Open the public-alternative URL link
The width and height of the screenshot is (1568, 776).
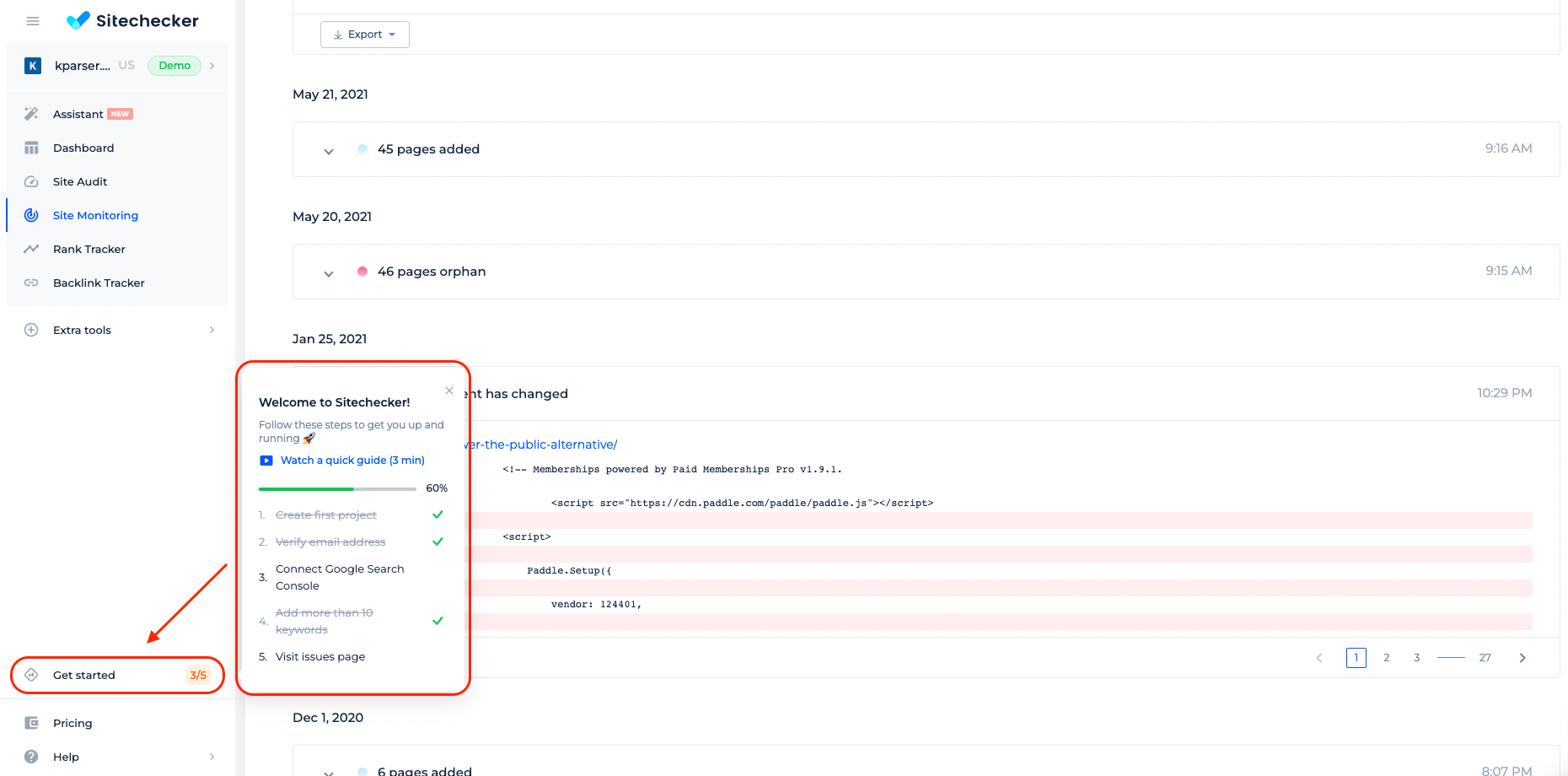[x=543, y=445]
